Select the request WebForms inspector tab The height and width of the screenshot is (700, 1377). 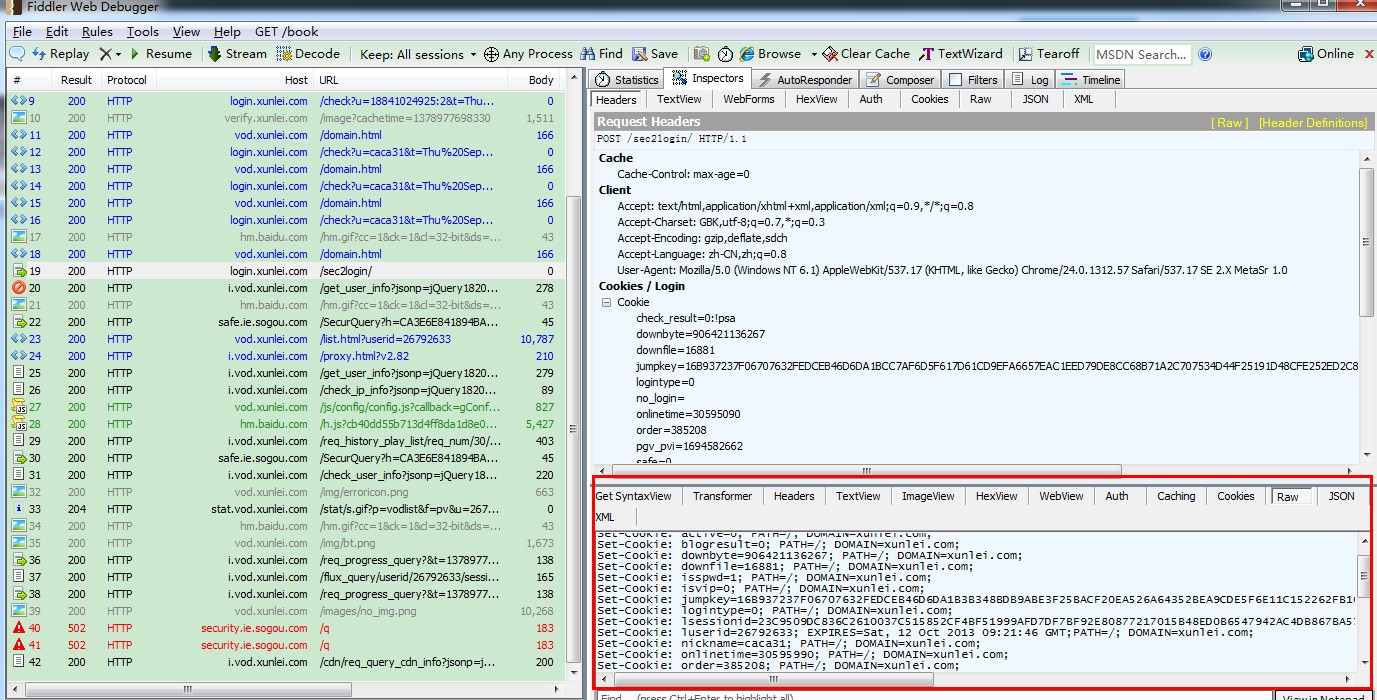click(749, 99)
